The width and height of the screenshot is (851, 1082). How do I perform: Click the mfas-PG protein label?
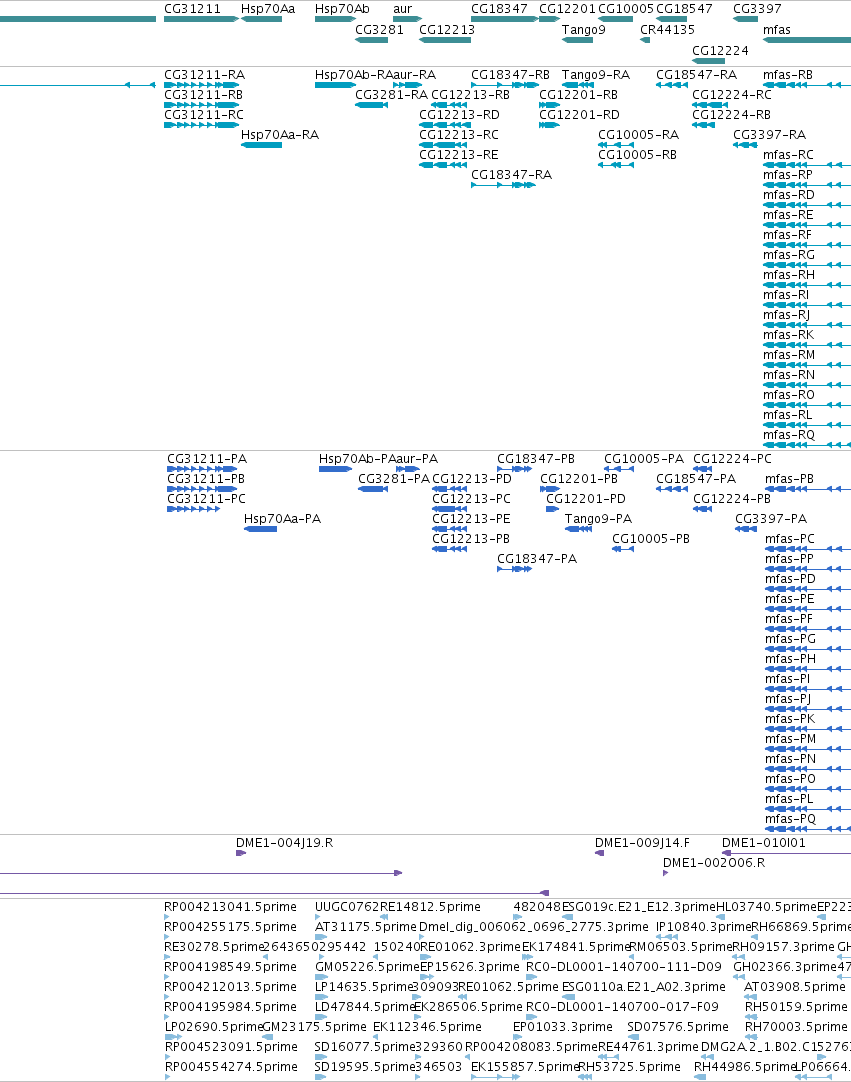790,639
